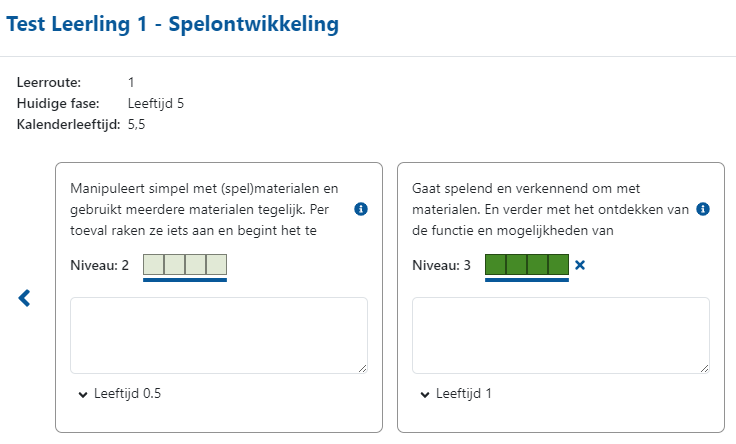Click third green score box of Niveau 3
This screenshot has width=736, height=444.
click(x=537, y=265)
